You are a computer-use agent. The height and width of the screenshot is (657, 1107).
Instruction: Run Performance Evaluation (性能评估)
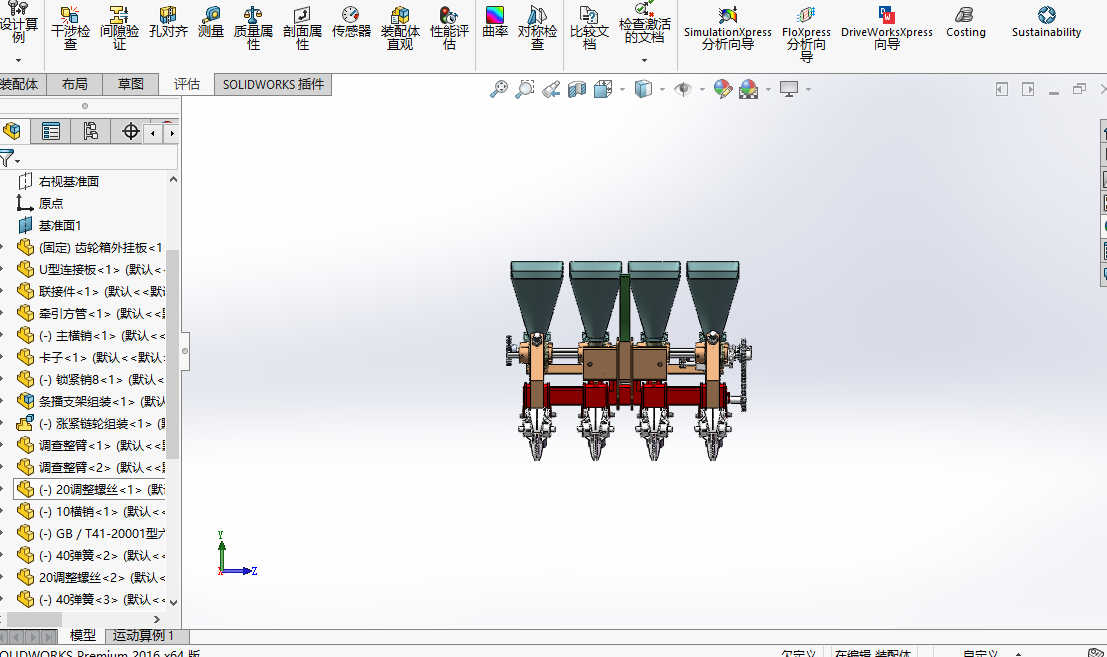tap(449, 28)
